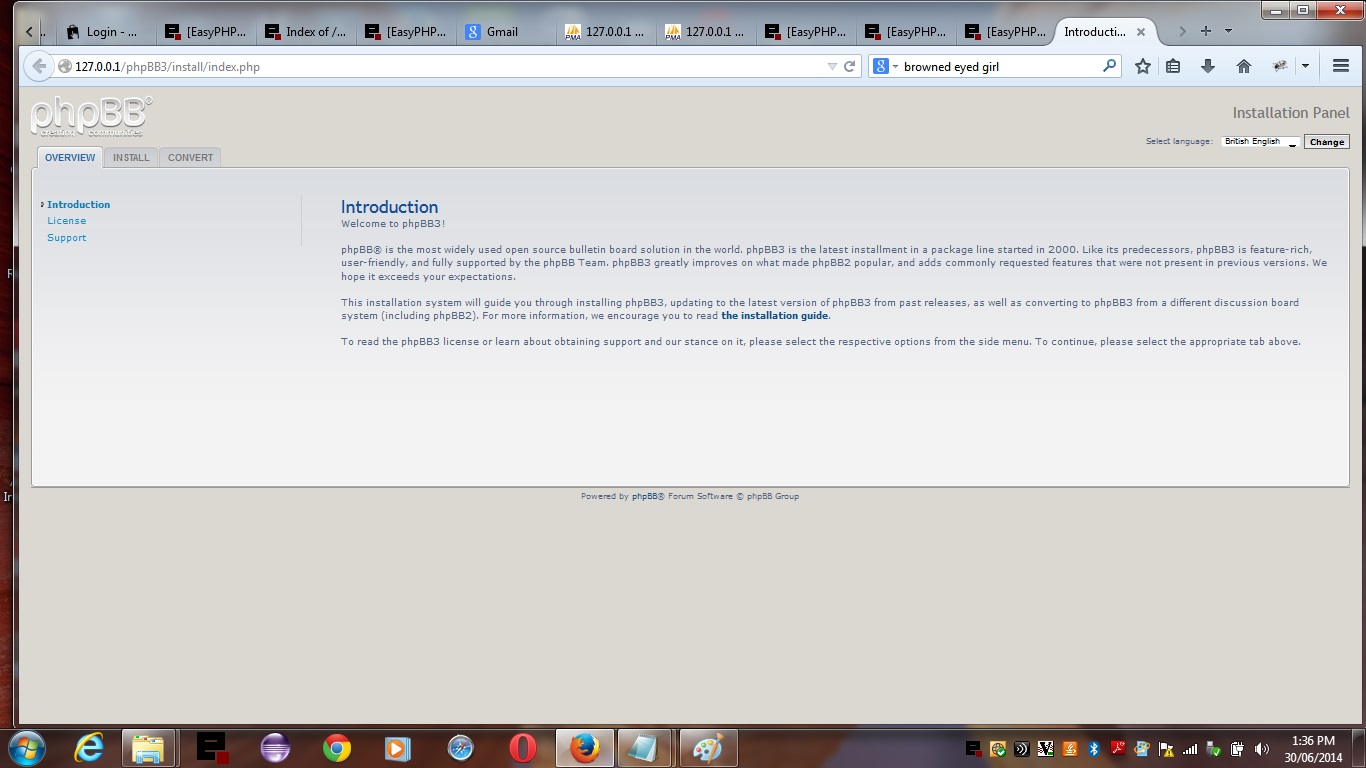Open Windows Explorer folder in taskbar
1366x768 pixels.
[148, 748]
